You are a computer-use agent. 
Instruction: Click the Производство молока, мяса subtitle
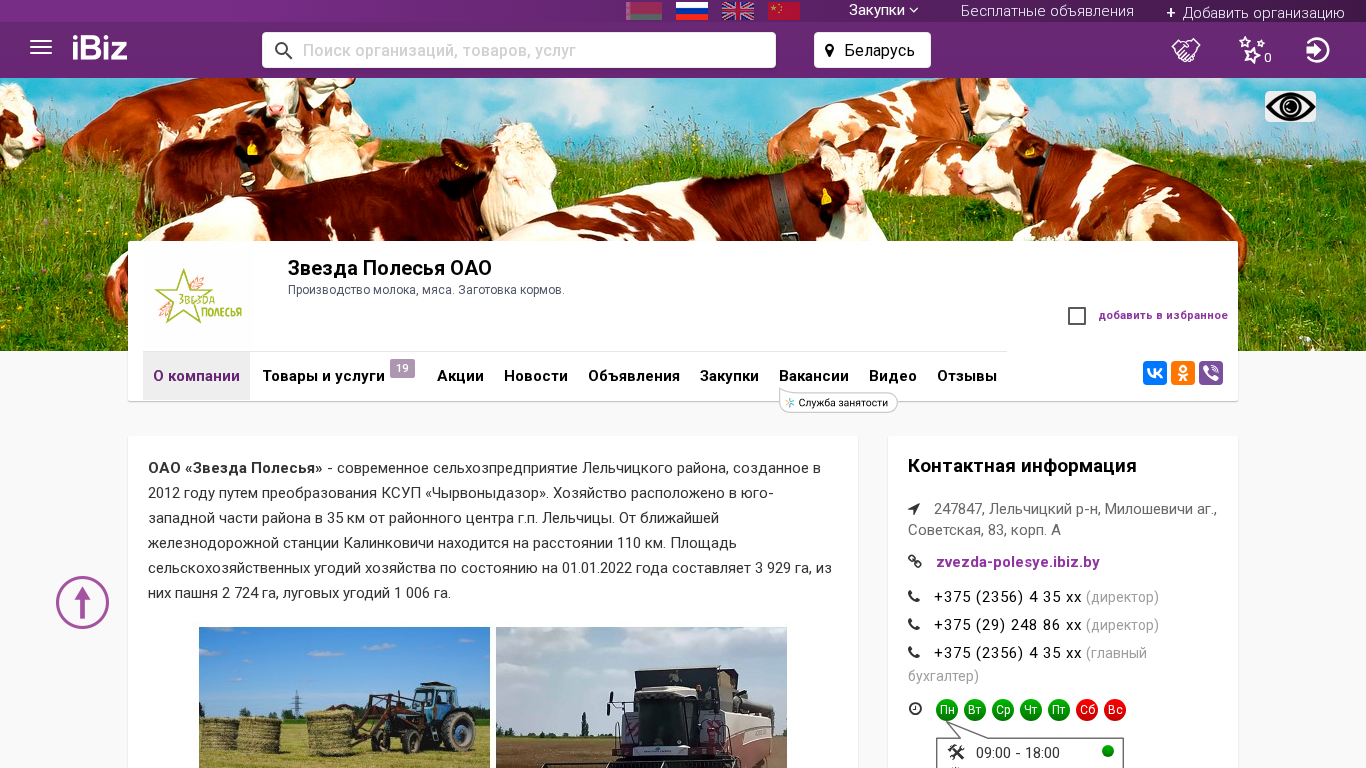pos(426,290)
